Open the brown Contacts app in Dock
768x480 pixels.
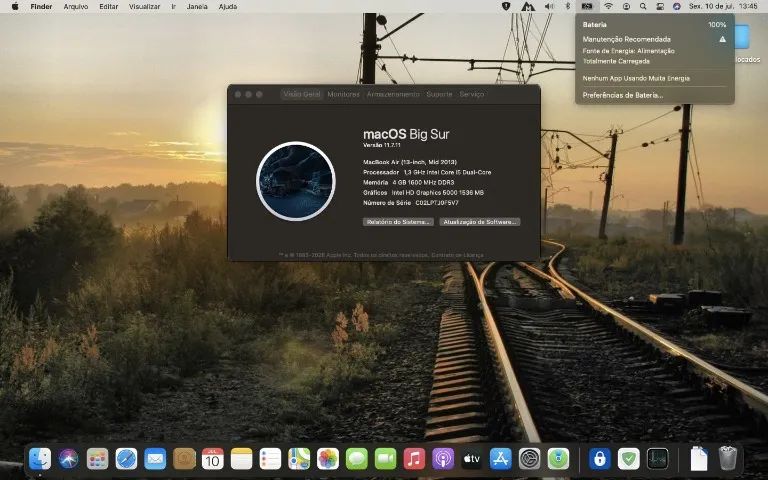tap(184, 459)
